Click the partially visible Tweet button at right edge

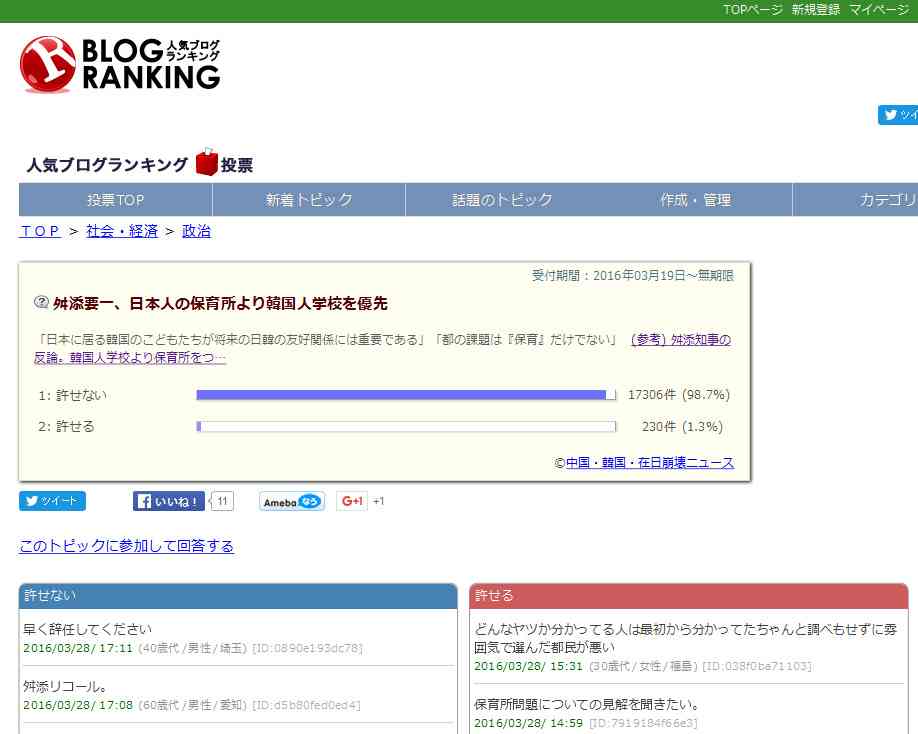(x=898, y=115)
